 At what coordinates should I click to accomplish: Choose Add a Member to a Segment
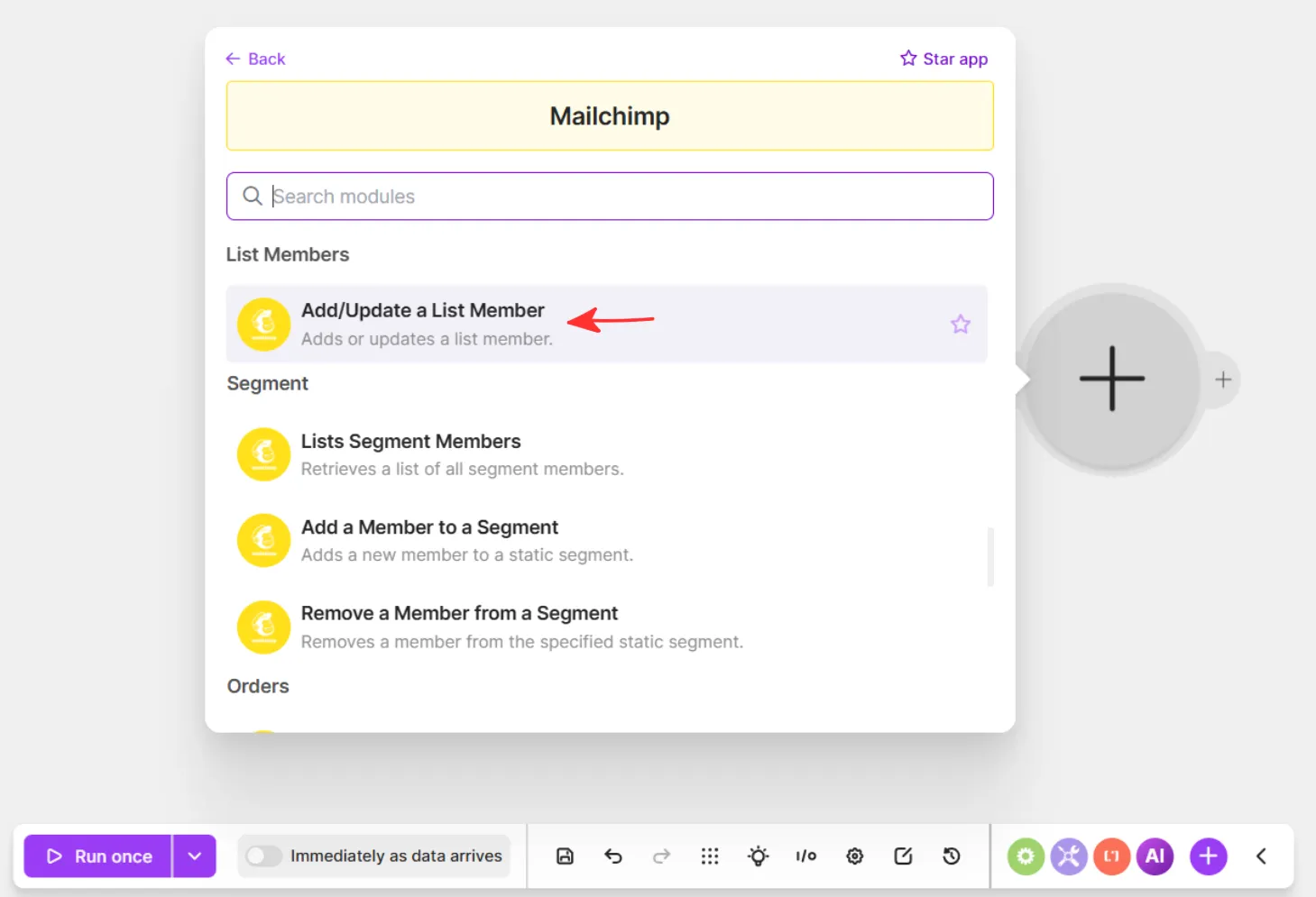point(606,540)
